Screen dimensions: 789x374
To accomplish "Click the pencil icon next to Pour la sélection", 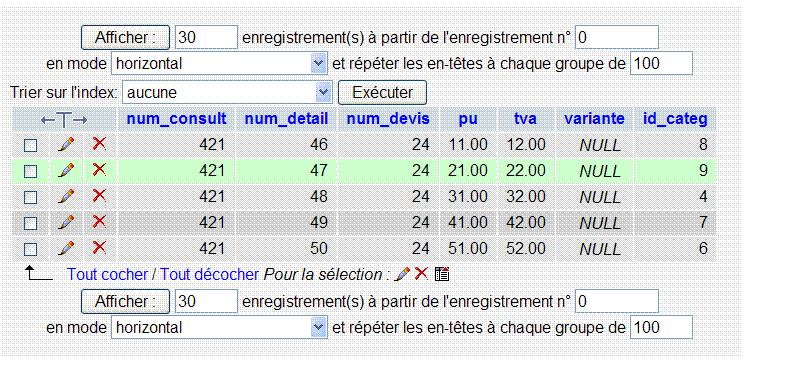I will click(x=403, y=274).
